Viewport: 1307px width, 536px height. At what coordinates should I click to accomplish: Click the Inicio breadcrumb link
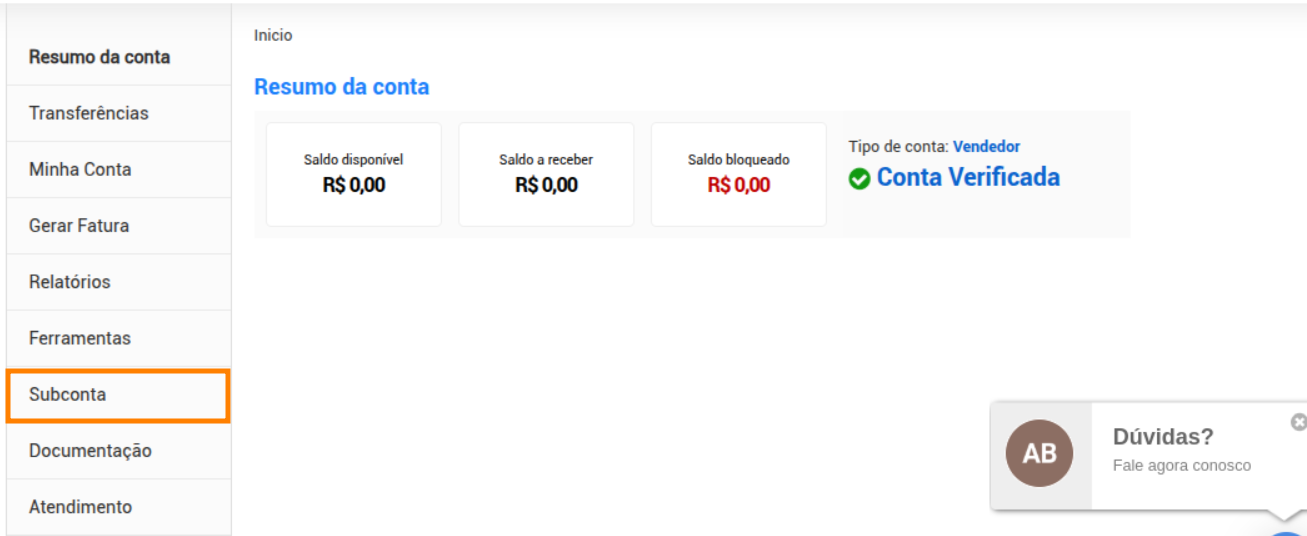point(273,35)
